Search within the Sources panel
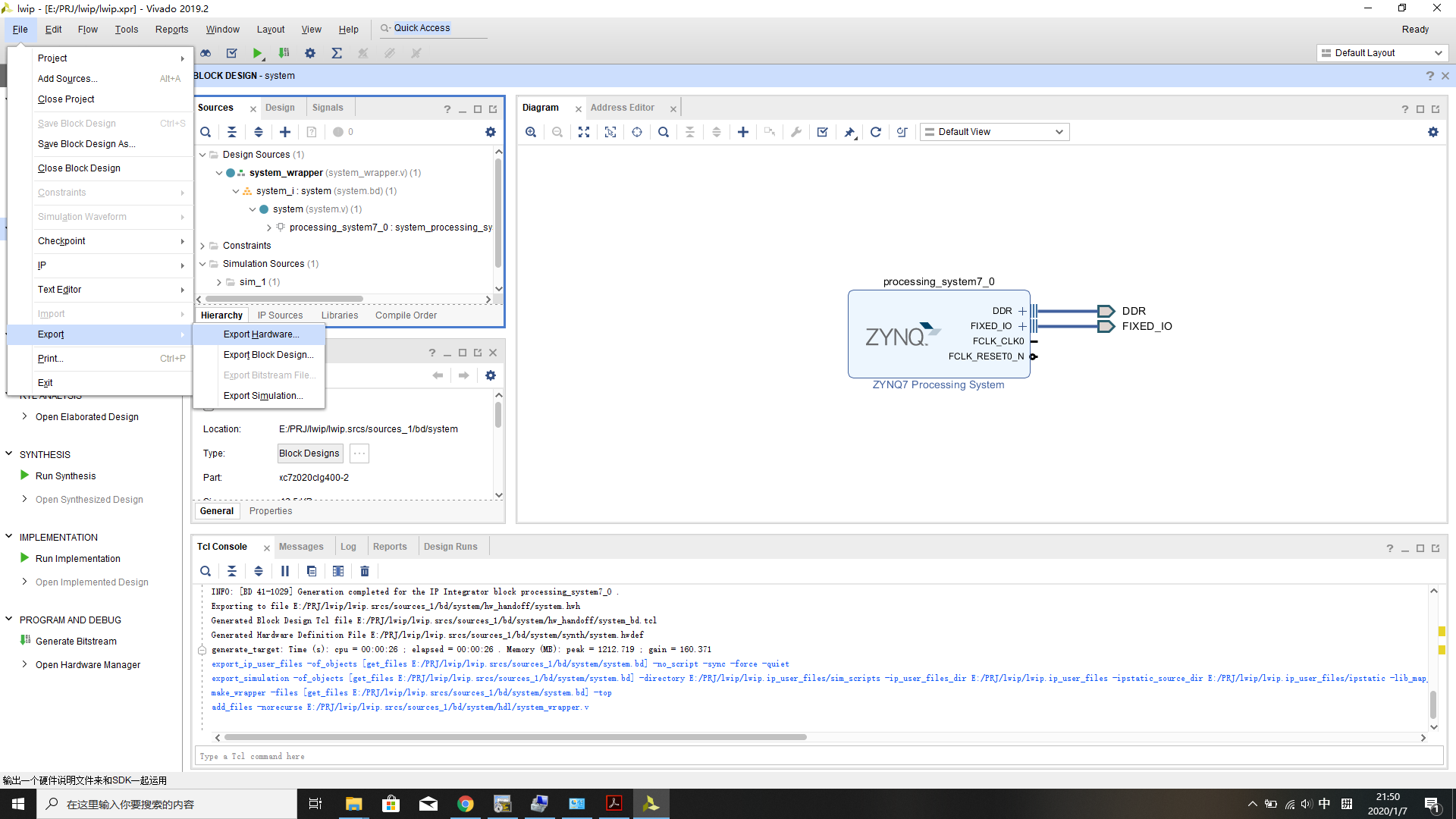This screenshot has height=819, width=1456. (205, 131)
